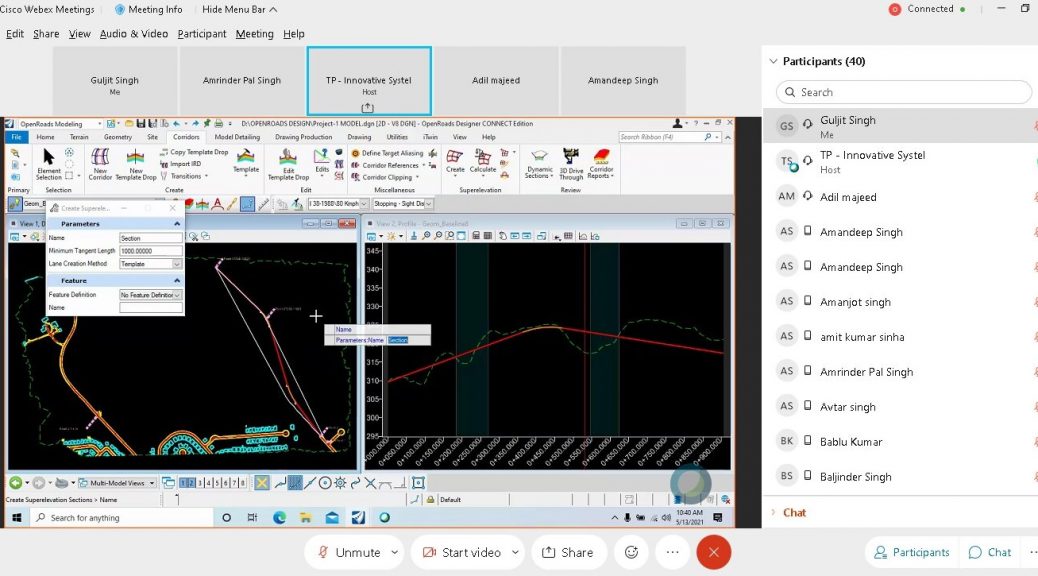Toggle view 2 in view groups bar
Screen dimensions: 1038x576
point(192,483)
